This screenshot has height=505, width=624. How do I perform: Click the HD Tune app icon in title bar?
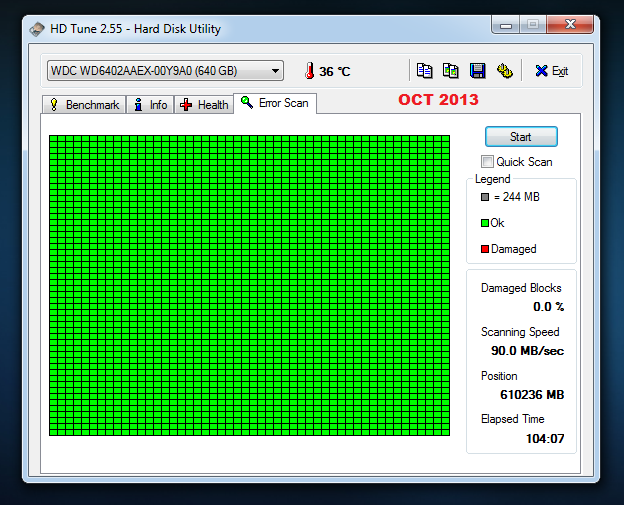(x=37, y=29)
